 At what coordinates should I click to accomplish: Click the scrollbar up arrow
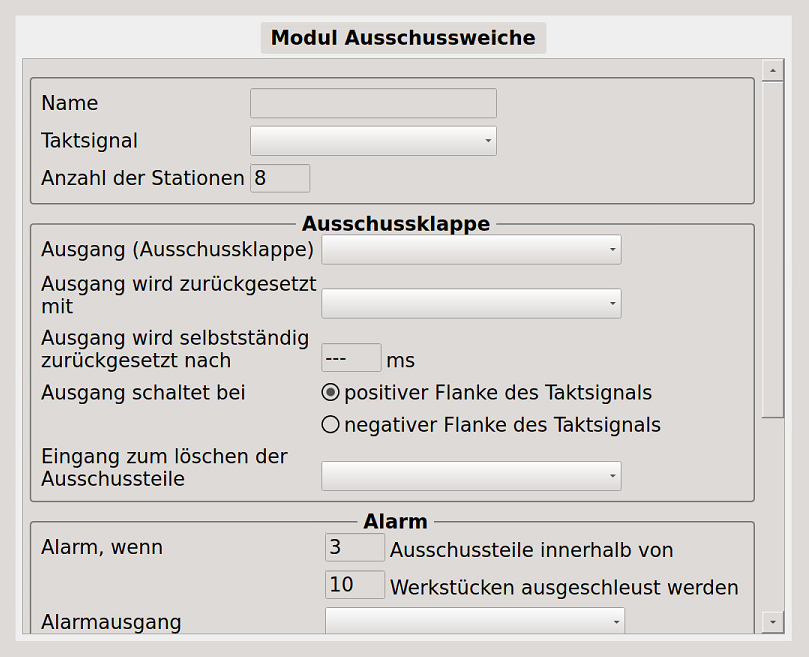[772, 70]
